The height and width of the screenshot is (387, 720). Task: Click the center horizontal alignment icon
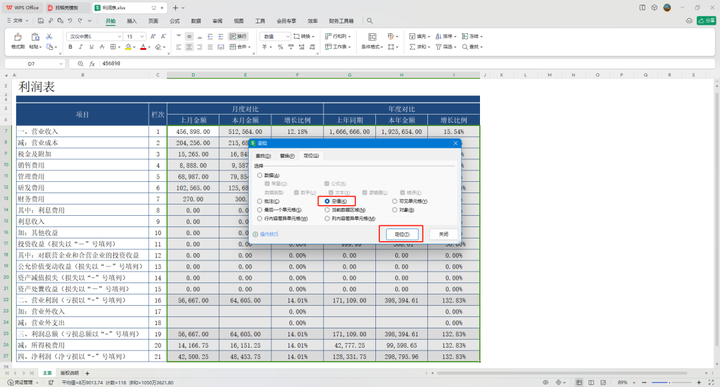tap(189, 47)
